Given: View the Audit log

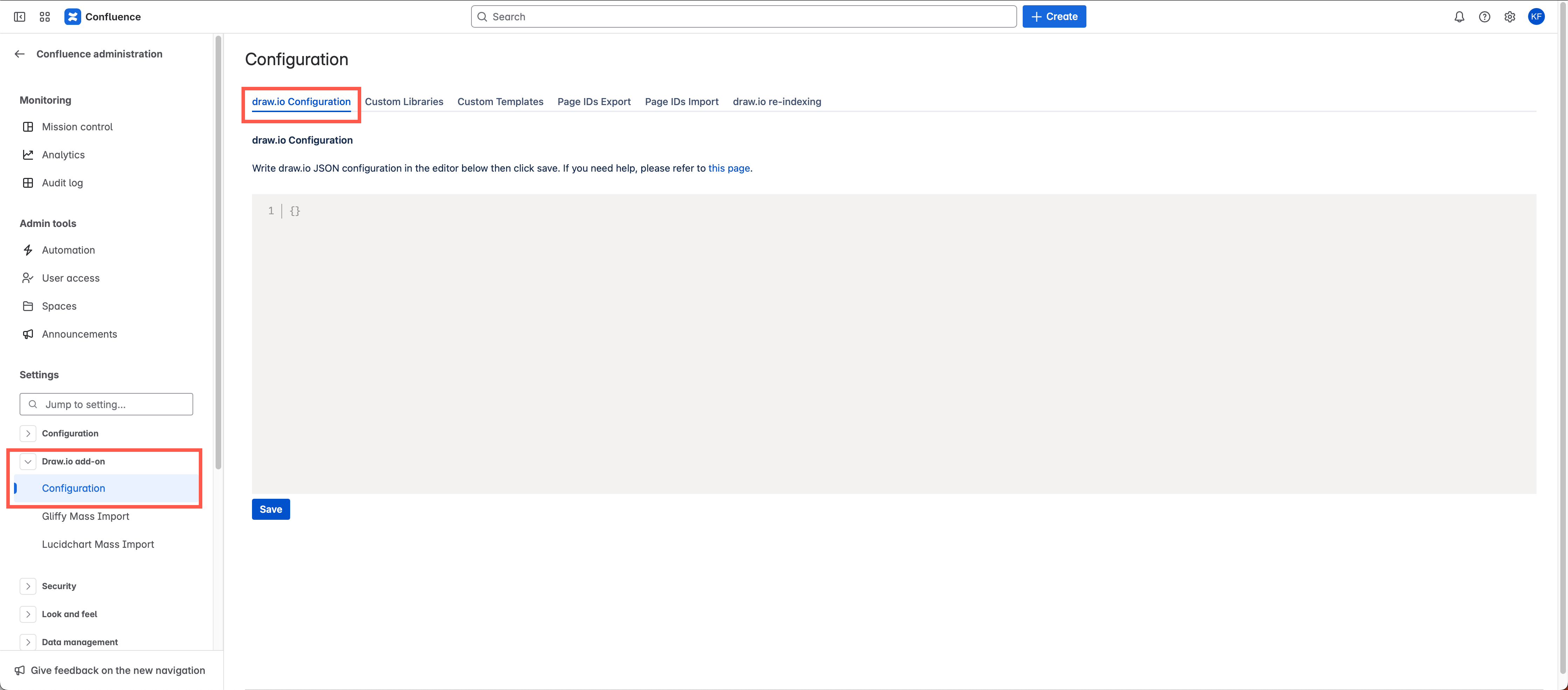Looking at the screenshot, I should [62, 183].
